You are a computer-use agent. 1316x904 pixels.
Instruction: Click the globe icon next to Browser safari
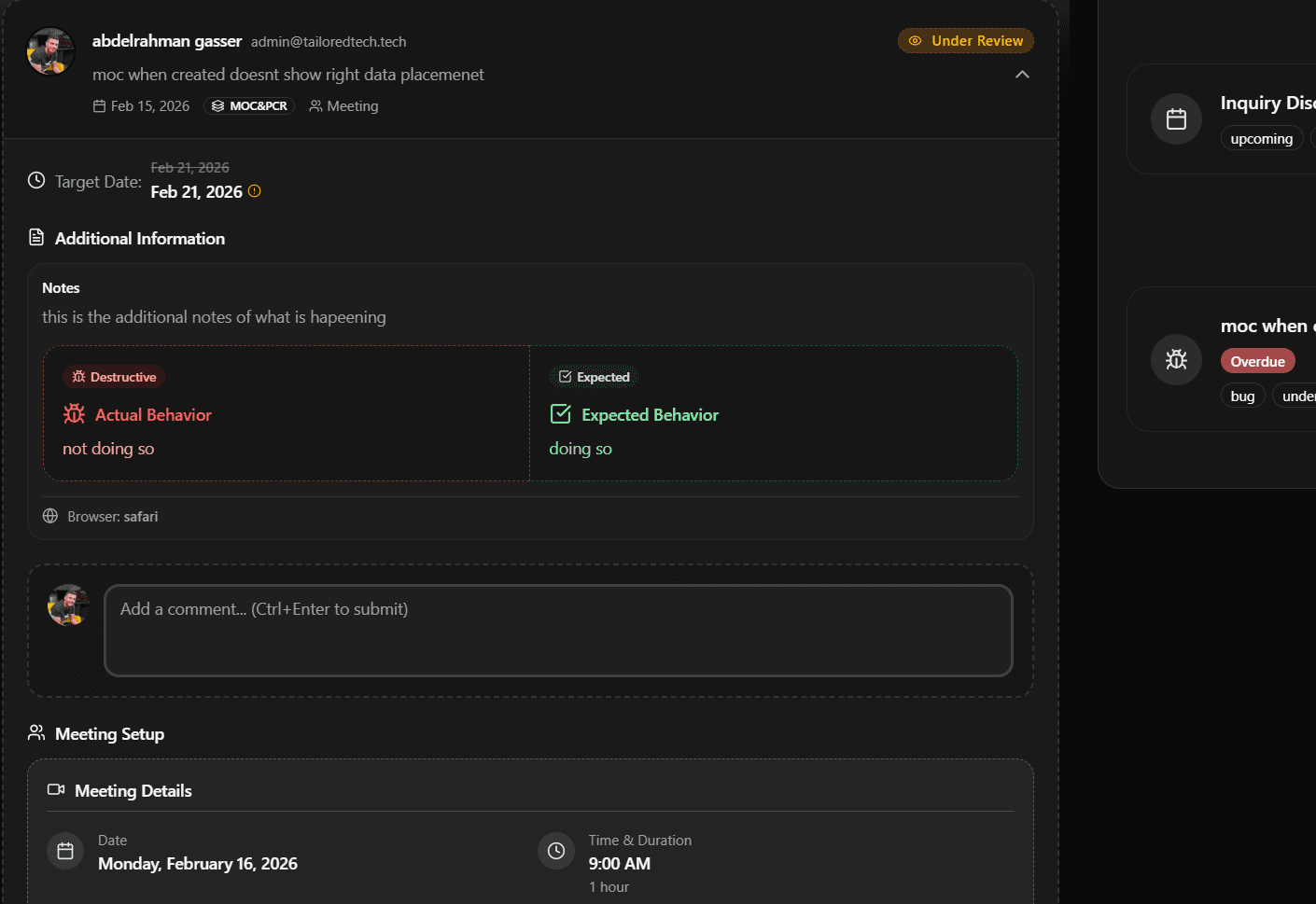pos(49,515)
